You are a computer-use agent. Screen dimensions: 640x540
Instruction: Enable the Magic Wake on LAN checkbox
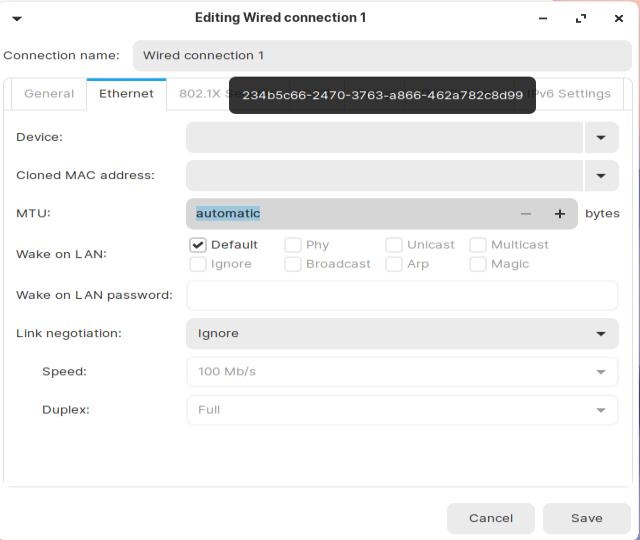click(x=478, y=264)
